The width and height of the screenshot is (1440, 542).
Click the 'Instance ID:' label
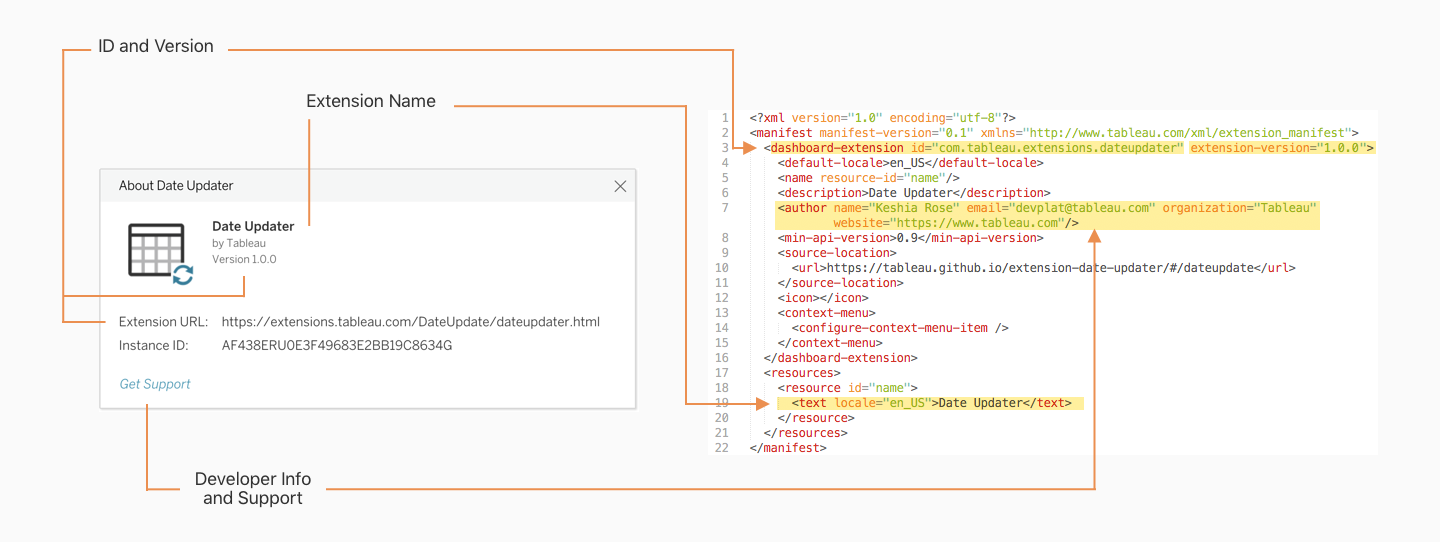click(x=153, y=345)
